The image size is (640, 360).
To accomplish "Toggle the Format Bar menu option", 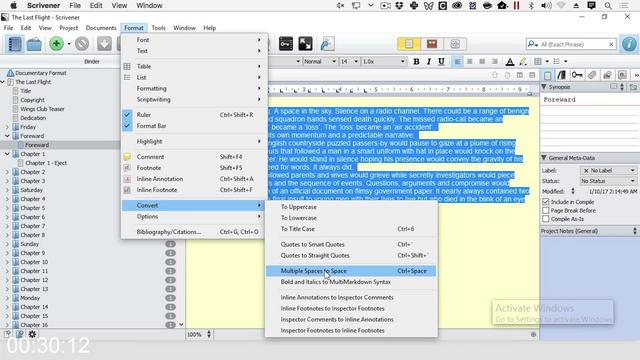I will click(194, 126).
